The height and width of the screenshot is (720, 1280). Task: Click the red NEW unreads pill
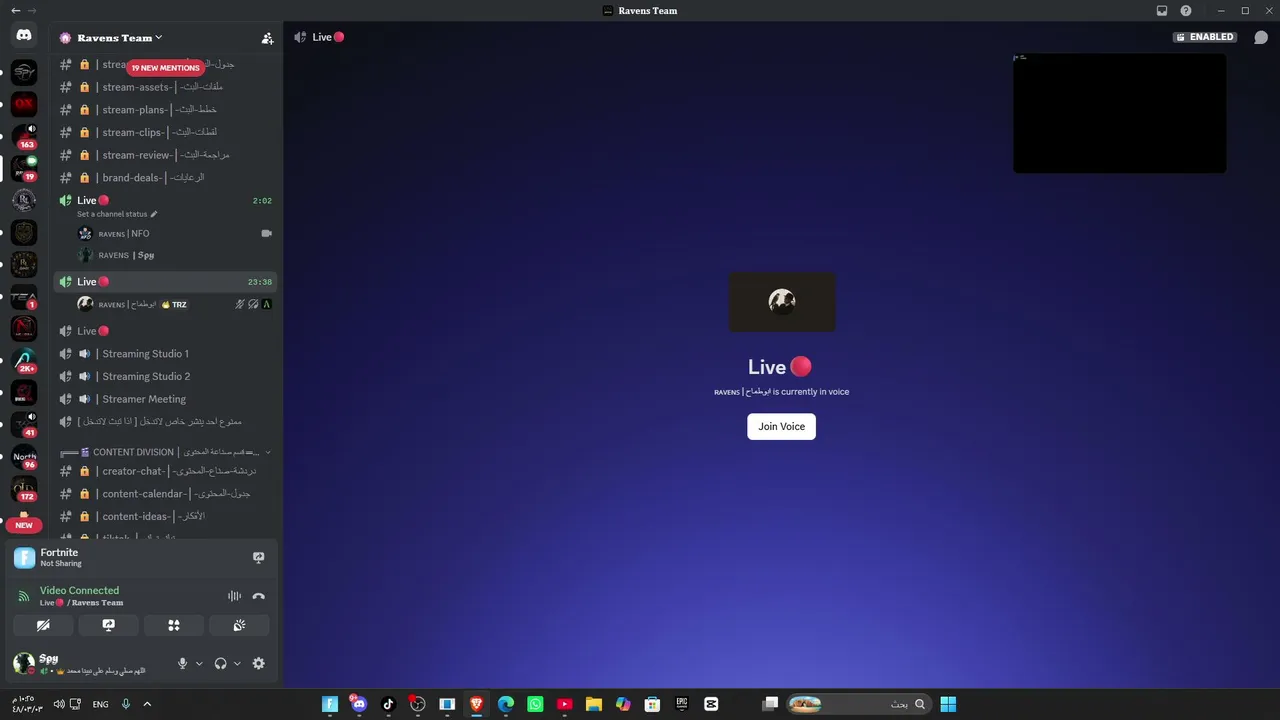coord(24,525)
